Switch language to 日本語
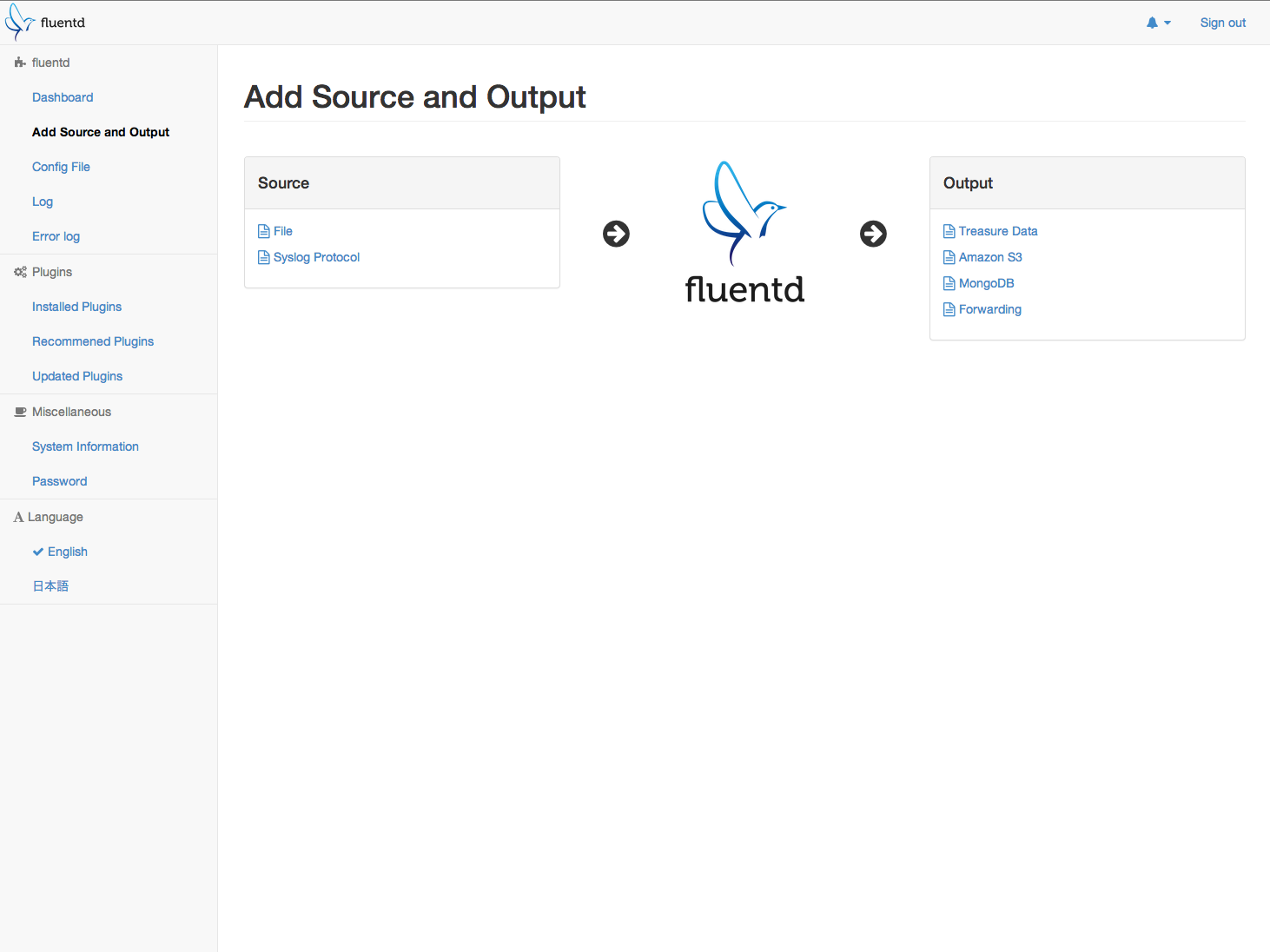The image size is (1270, 952). 50,586
